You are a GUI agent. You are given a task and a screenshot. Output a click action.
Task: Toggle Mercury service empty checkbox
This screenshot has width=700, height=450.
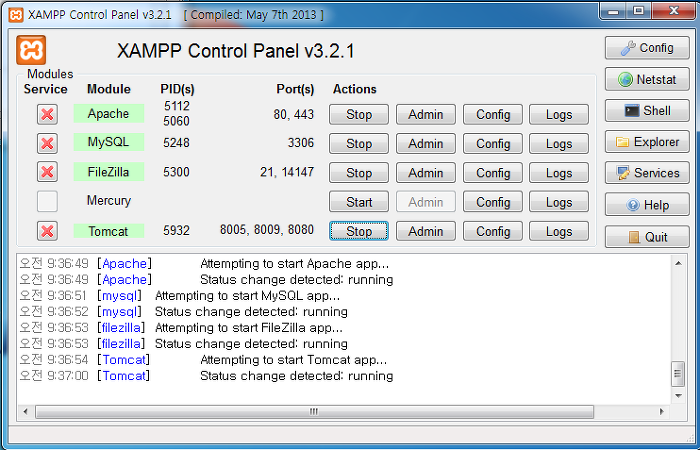[47, 201]
